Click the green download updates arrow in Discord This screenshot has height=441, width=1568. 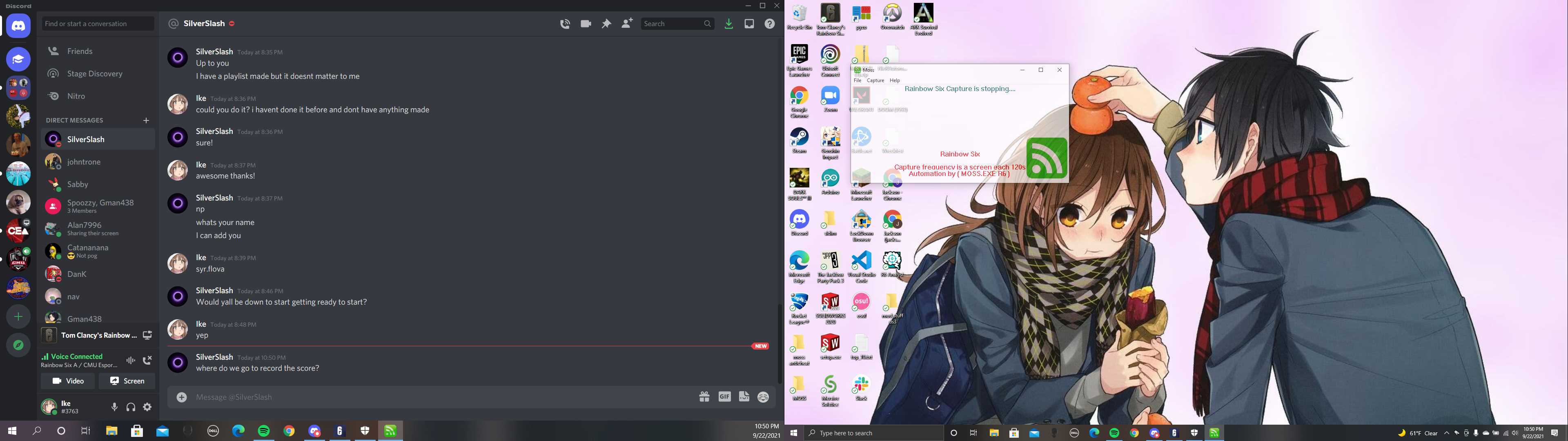coord(728,24)
